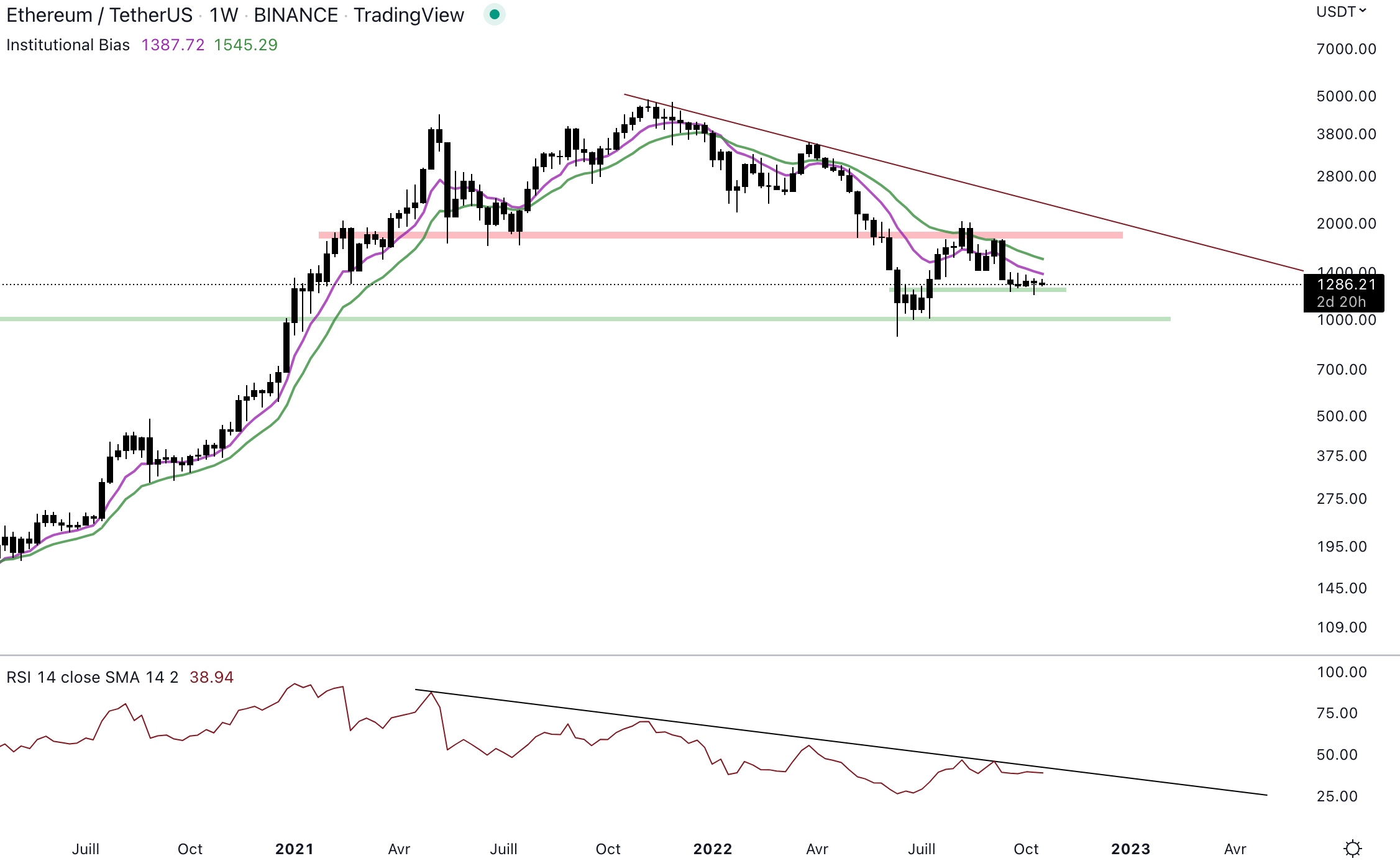
Task: Select the Institutional Bias indicator label
Action: 68,45
